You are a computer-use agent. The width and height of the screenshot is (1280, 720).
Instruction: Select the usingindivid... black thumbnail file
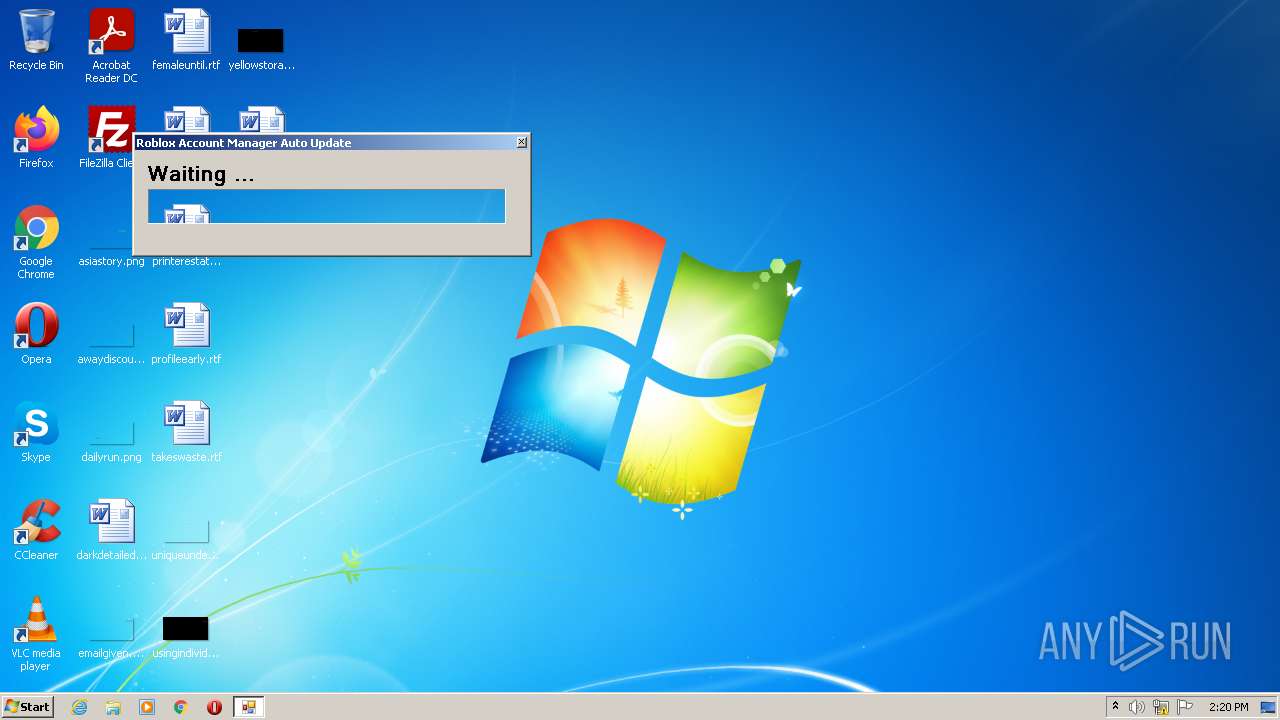pyautogui.click(x=186, y=636)
